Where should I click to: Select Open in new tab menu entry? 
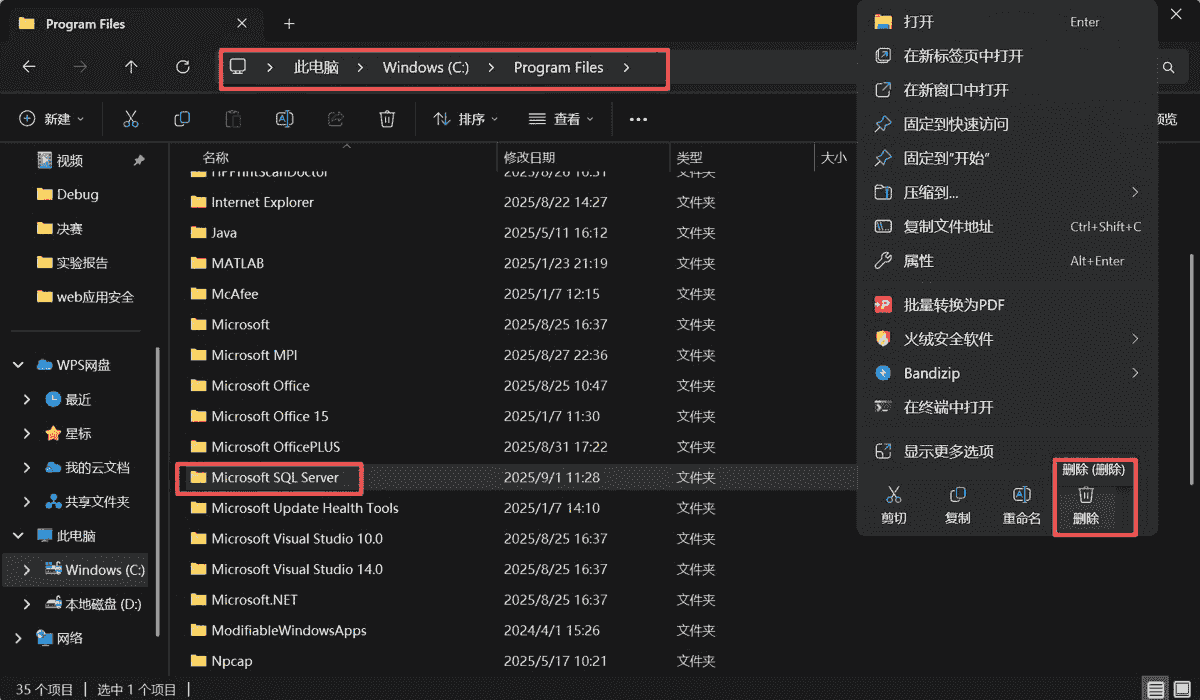coord(963,56)
